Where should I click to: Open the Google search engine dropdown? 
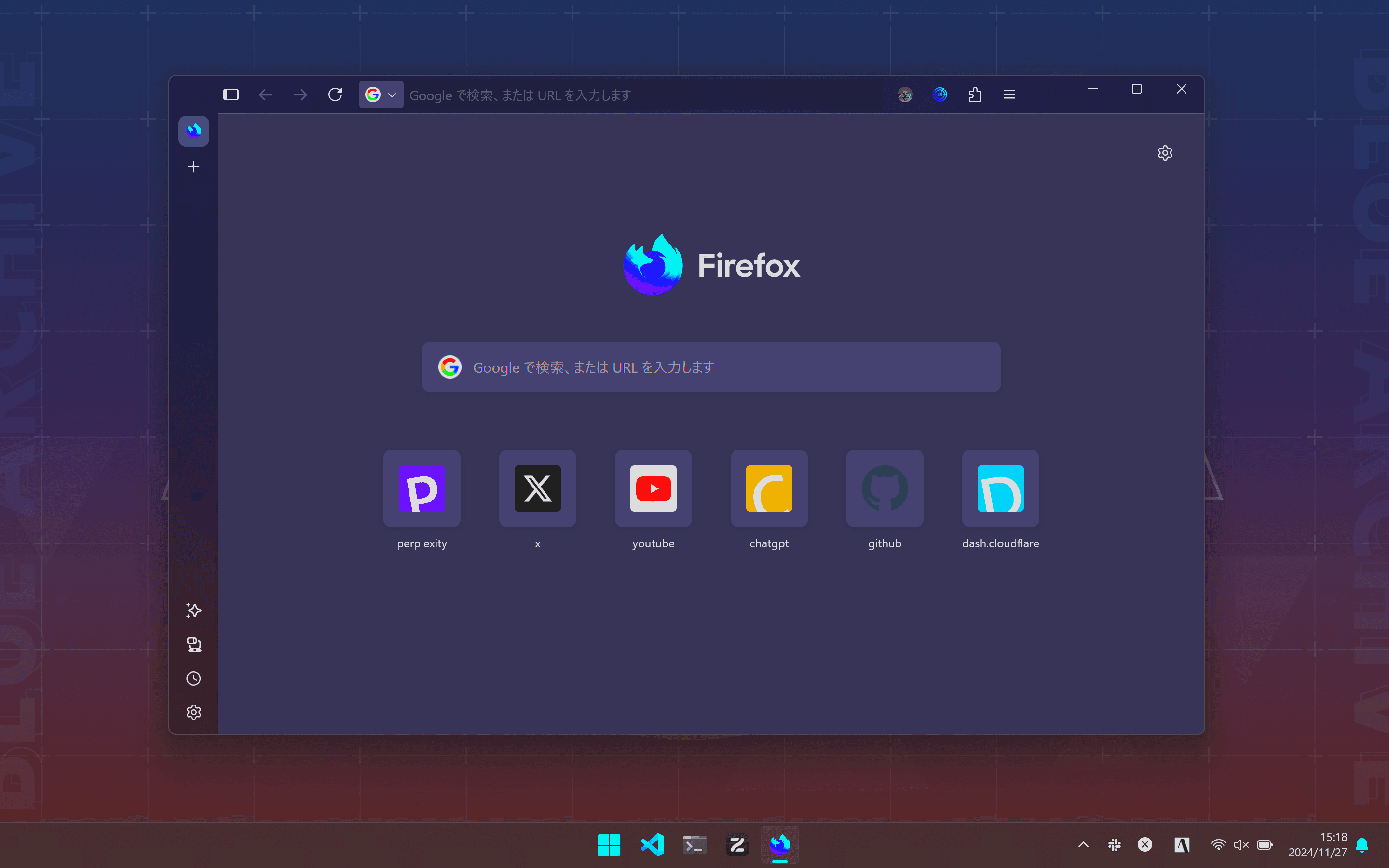coord(381,95)
